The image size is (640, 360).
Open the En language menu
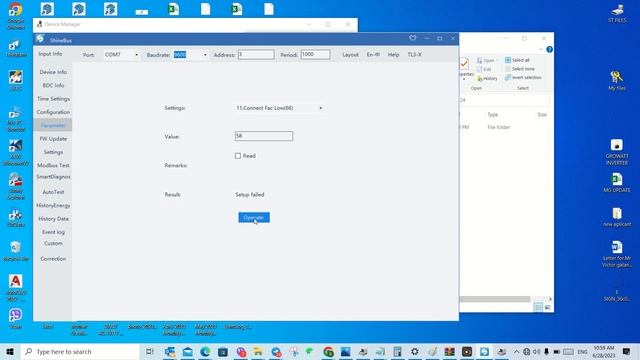373,55
